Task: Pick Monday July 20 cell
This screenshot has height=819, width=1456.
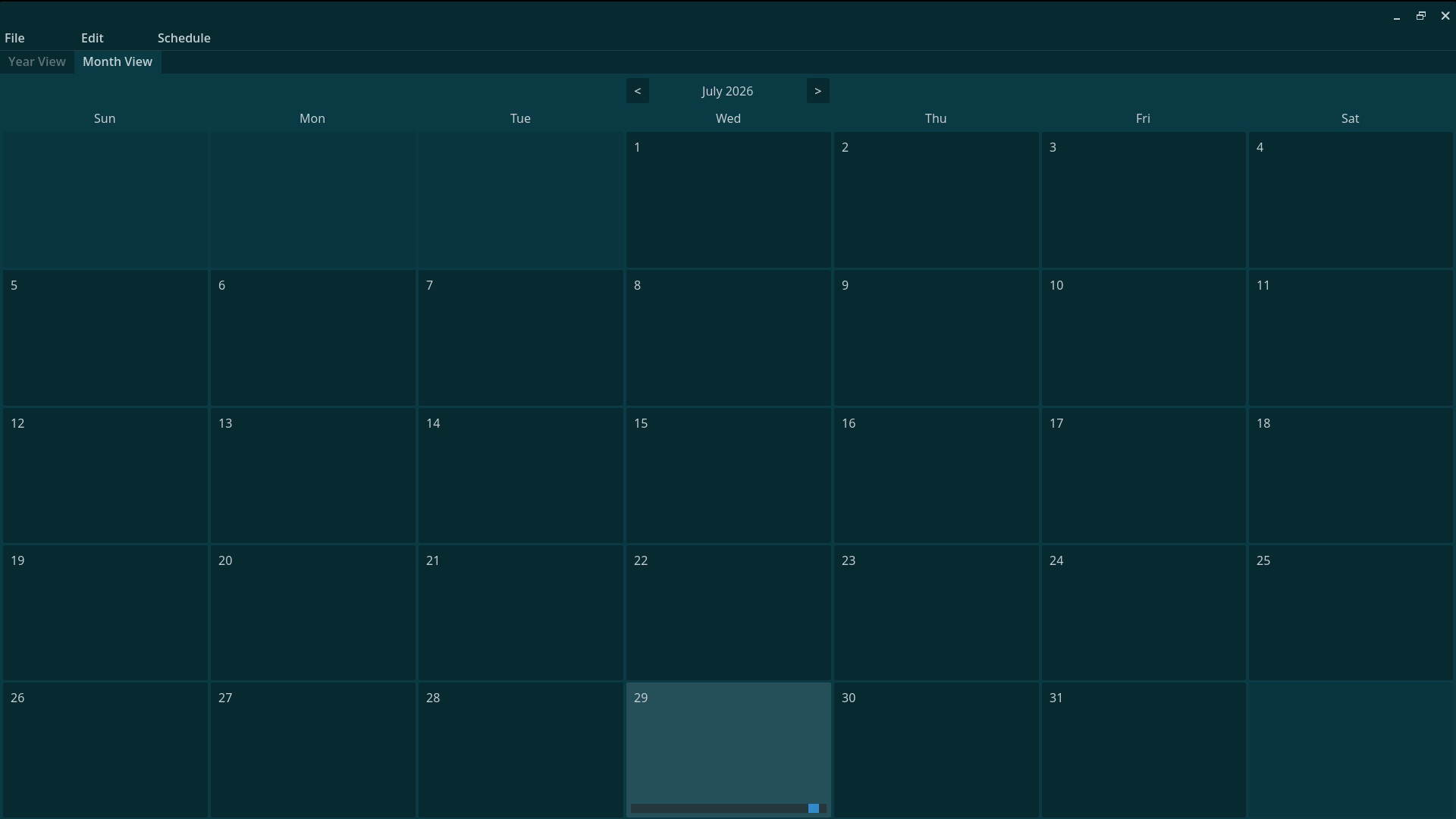Action: [312, 613]
